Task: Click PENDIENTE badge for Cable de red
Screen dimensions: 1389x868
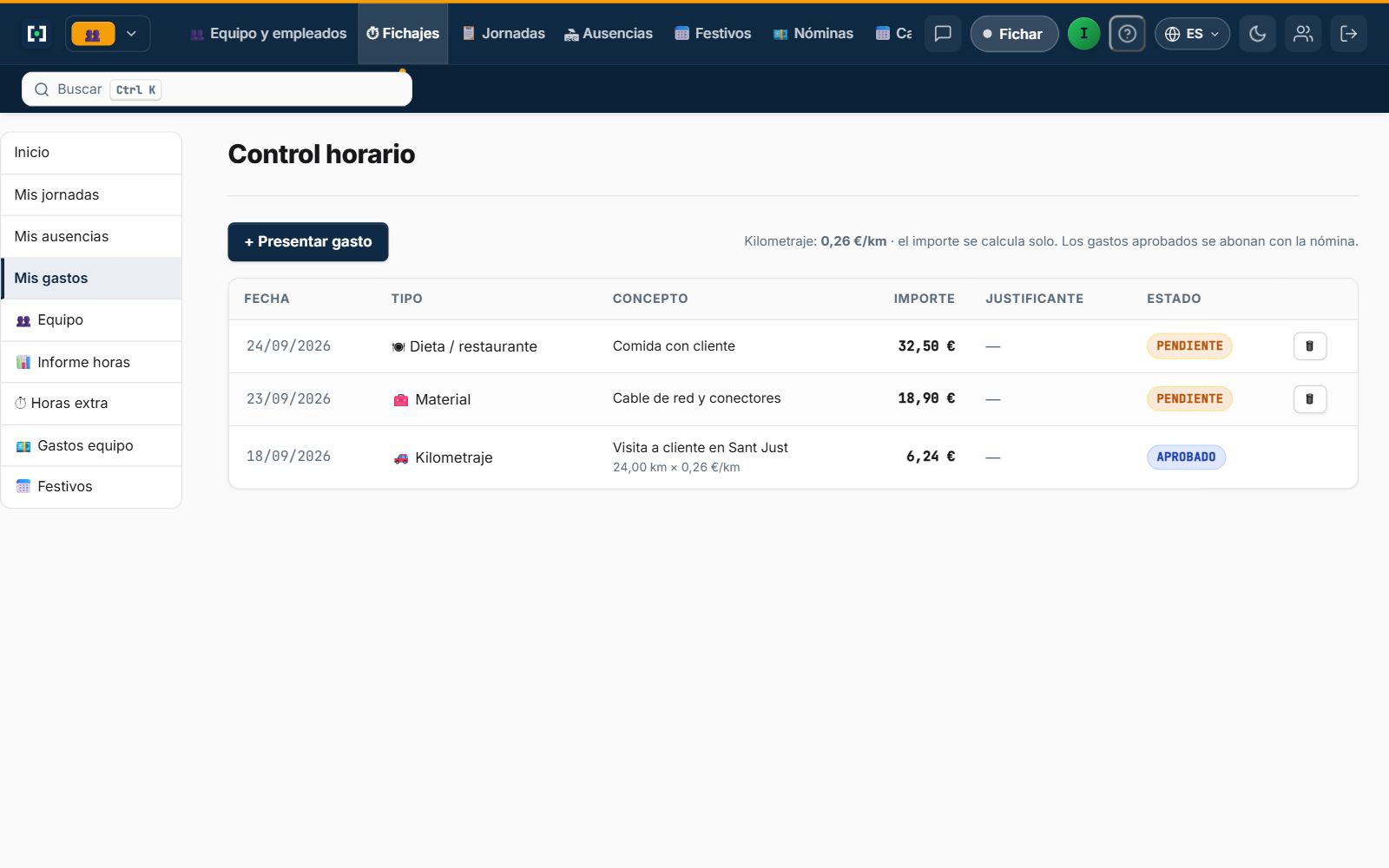Action: [1189, 398]
